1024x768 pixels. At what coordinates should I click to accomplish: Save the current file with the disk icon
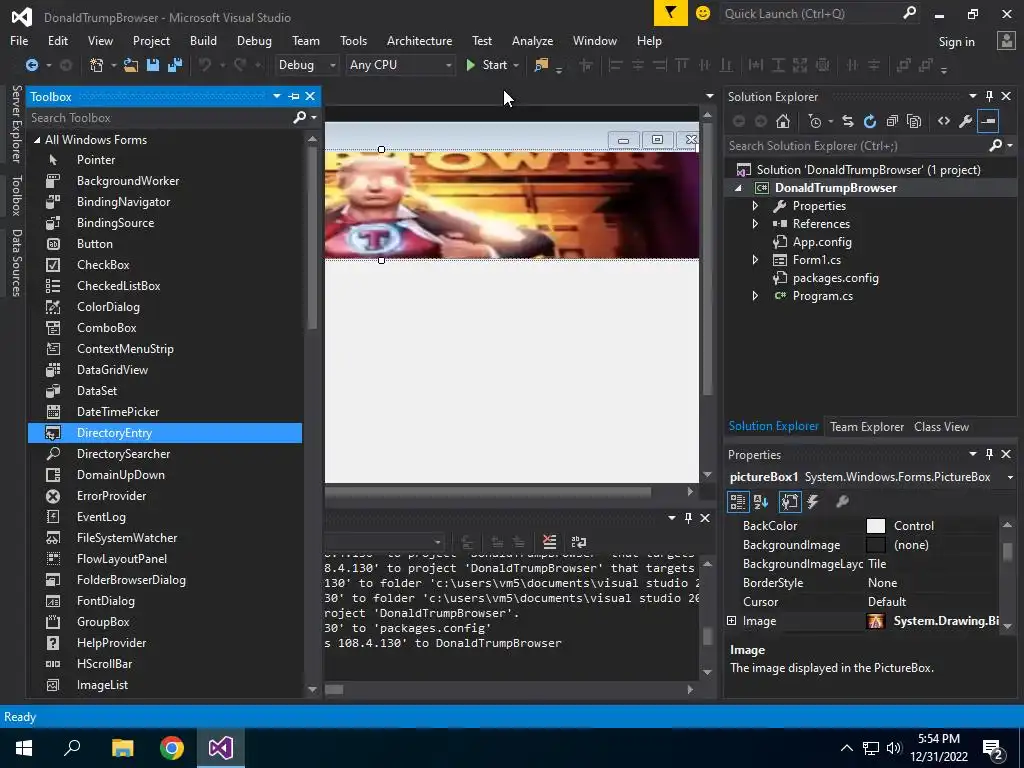point(153,65)
